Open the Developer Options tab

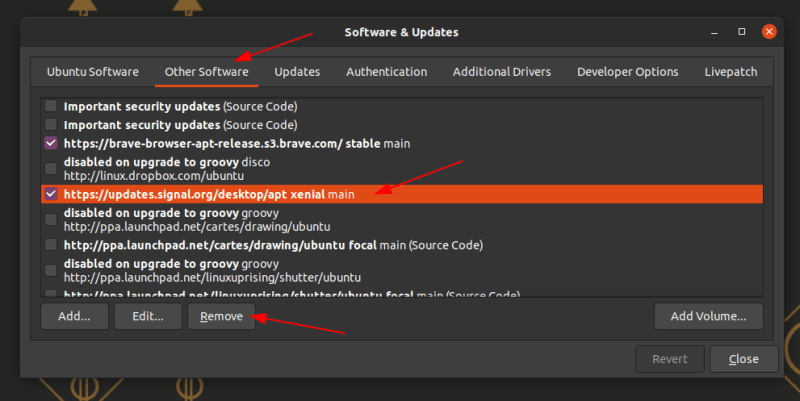[x=627, y=72]
